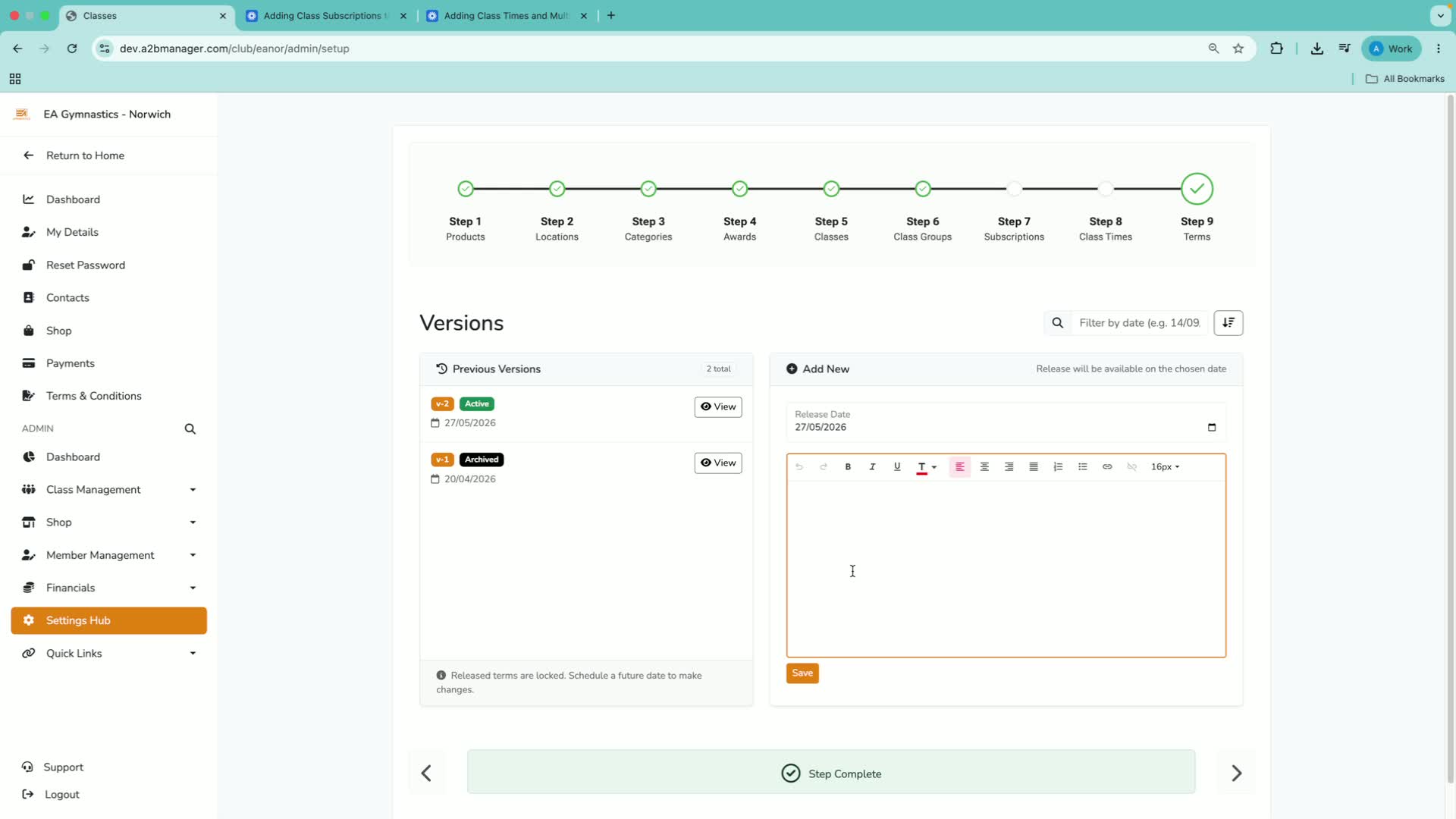Image resolution: width=1456 pixels, height=819 pixels.
Task: Click the search magnifier beside the filter
Action: point(1057,323)
